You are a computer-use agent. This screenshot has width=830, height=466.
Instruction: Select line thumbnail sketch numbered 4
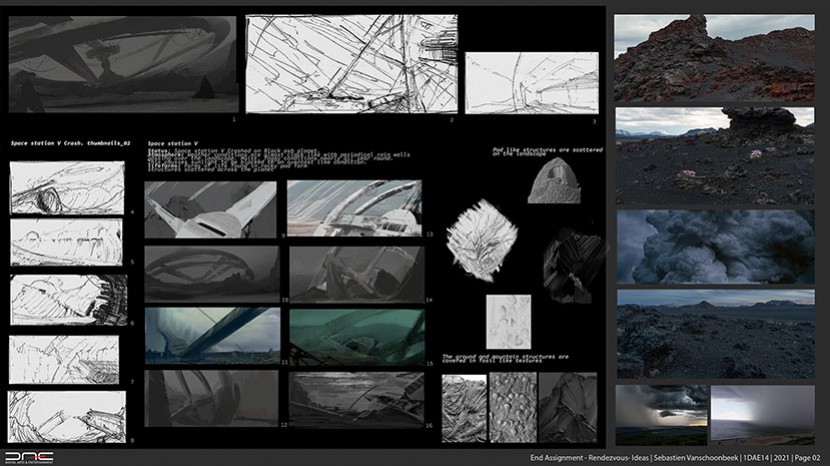click(x=64, y=187)
